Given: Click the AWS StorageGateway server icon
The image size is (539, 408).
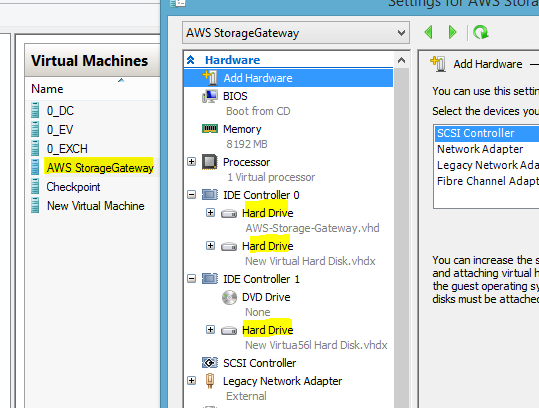Looking at the screenshot, I should tap(35, 167).
